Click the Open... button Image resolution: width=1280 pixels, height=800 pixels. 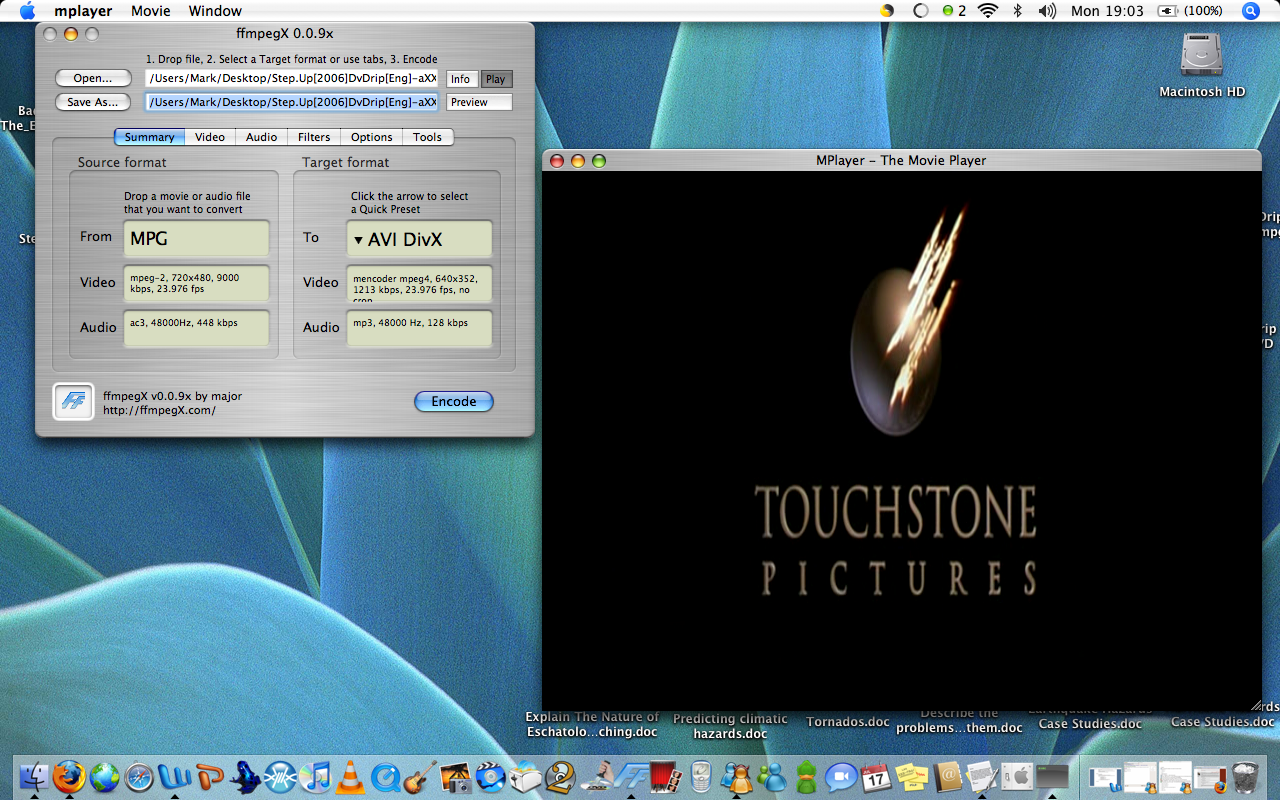tap(93, 78)
